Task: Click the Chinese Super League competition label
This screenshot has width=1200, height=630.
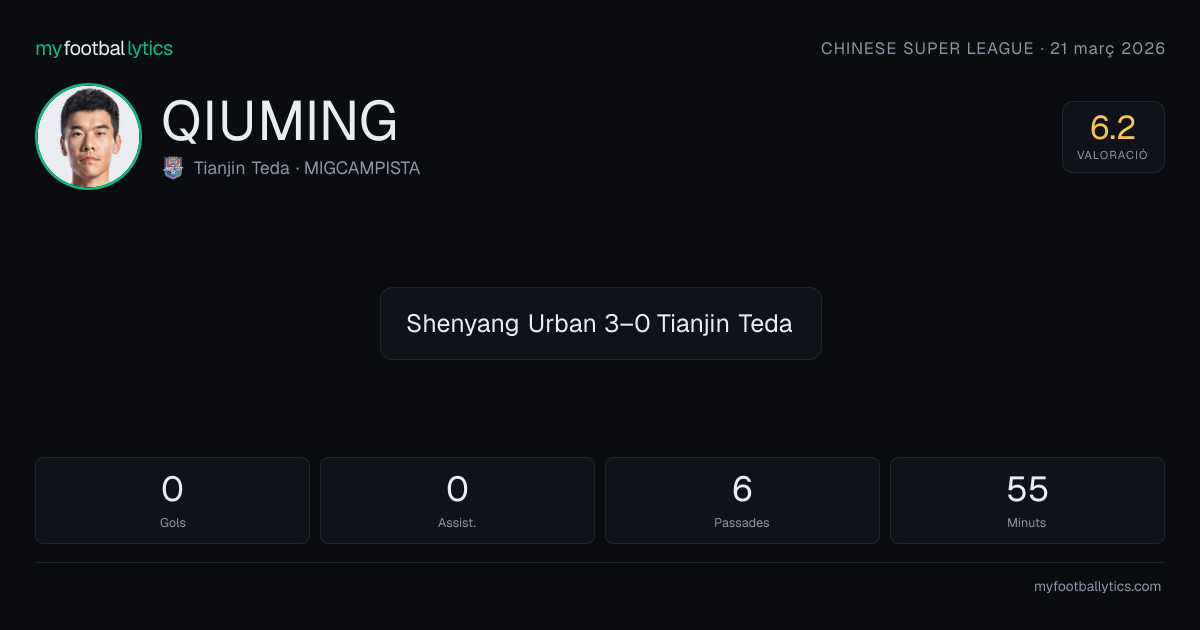Action: 927,48
